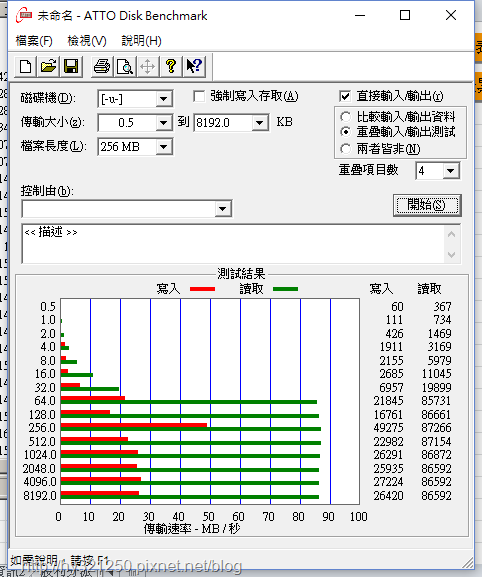Screen dimensions: 482x577
Task: Start the benchmark with 開始 button
Action: (427, 205)
